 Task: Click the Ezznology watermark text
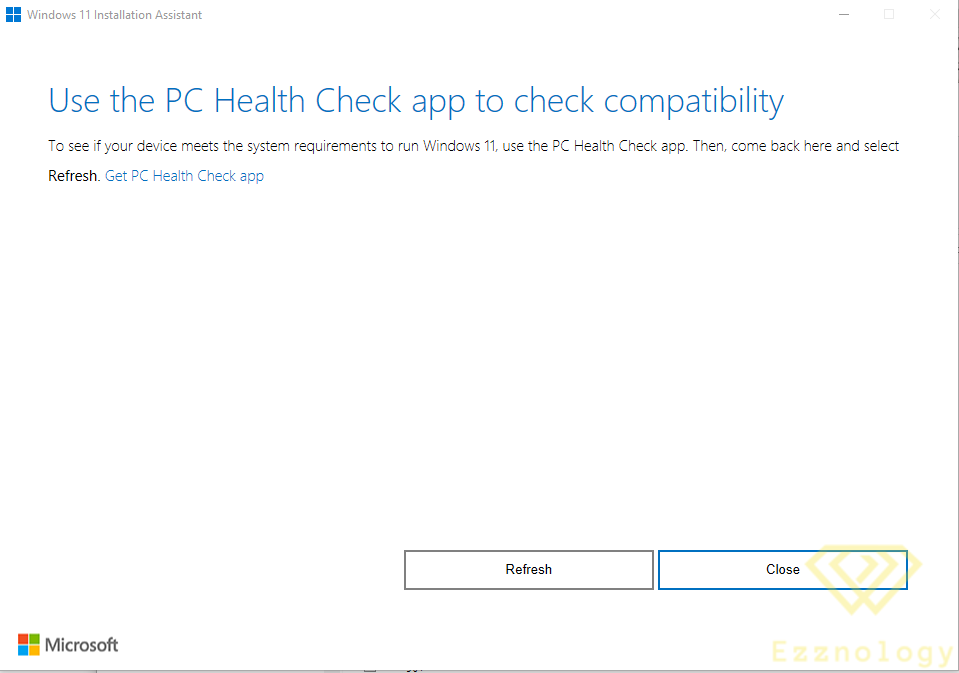pyautogui.click(x=862, y=653)
